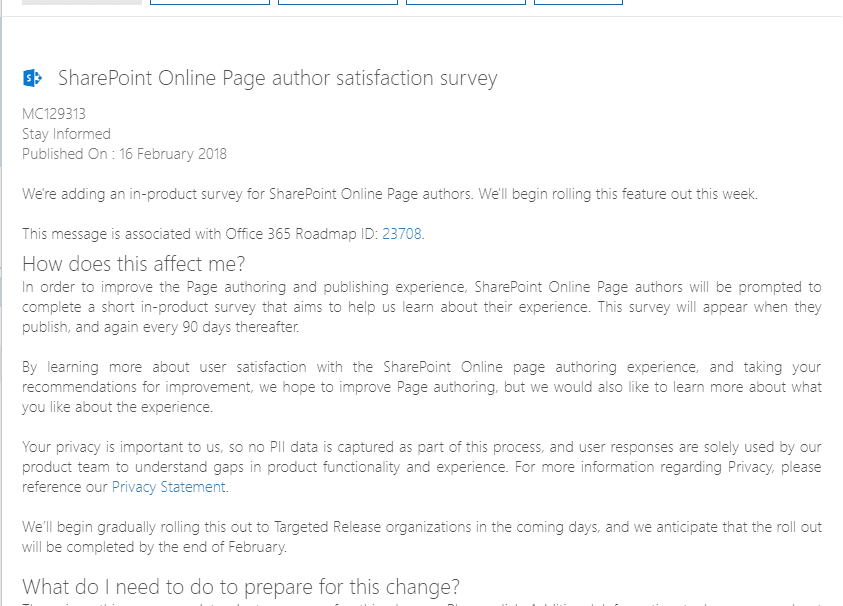This screenshot has height=606, width=843.
Task: Click the first outlined action button above the message
Action: pos(209,2)
